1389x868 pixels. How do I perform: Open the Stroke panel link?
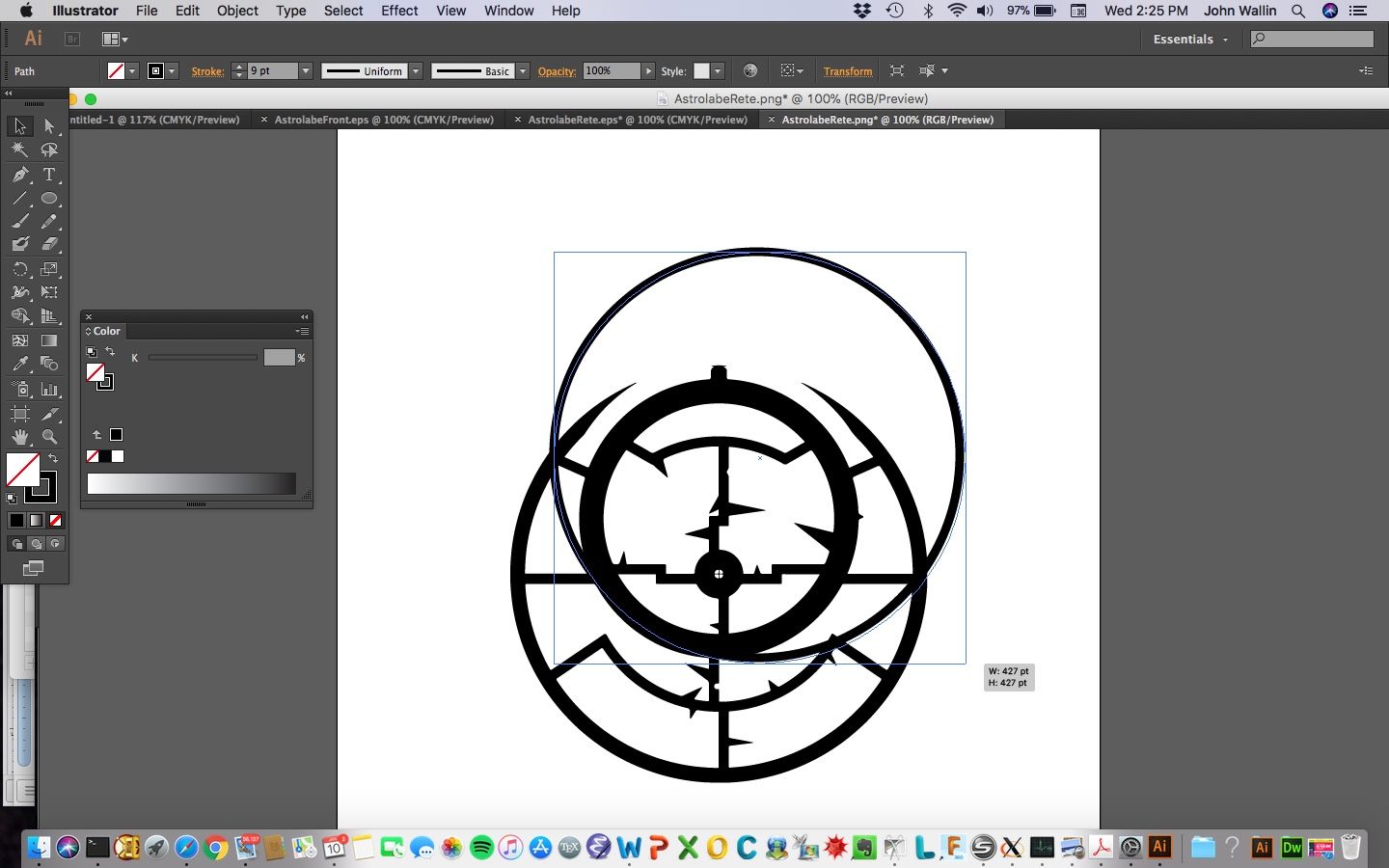pos(207,71)
